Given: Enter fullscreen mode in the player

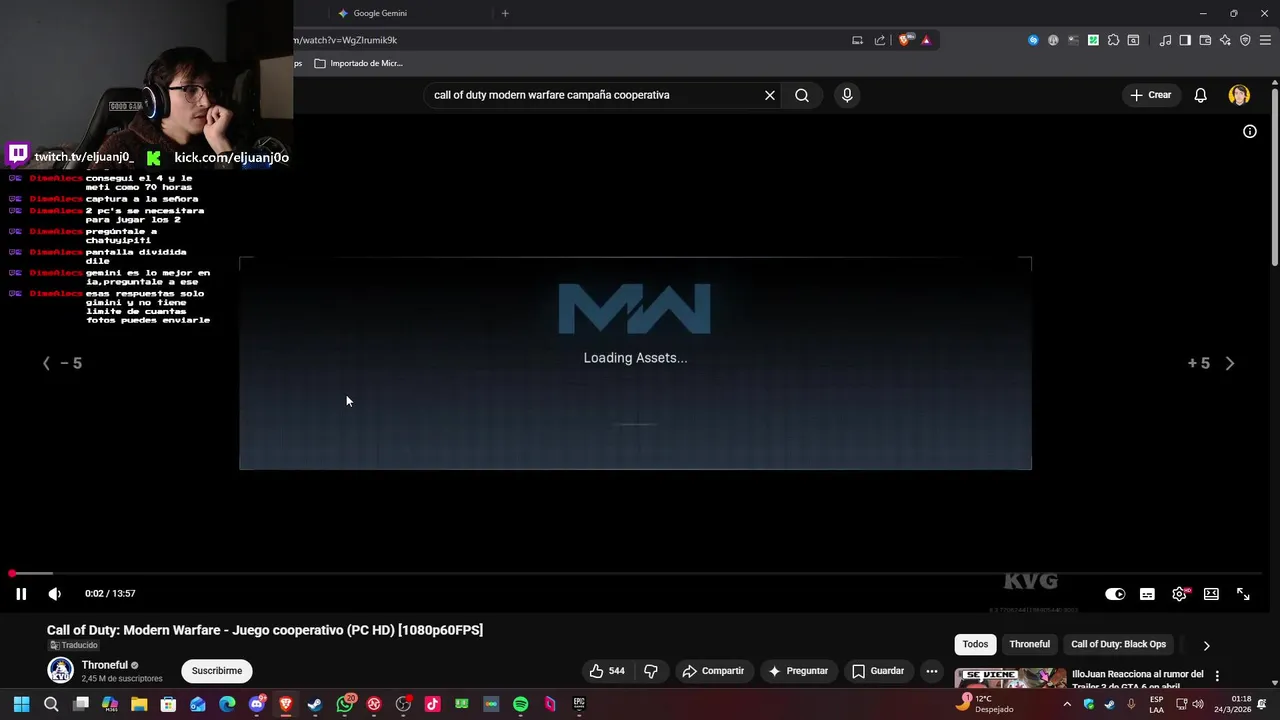Looking at the screenshot, I should [1243, 594].
